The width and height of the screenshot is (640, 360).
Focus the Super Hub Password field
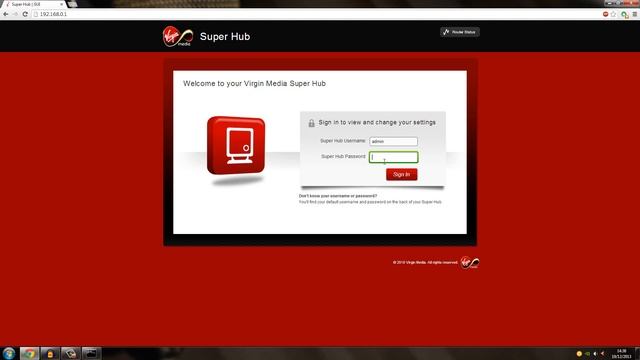tap(393, 157)
